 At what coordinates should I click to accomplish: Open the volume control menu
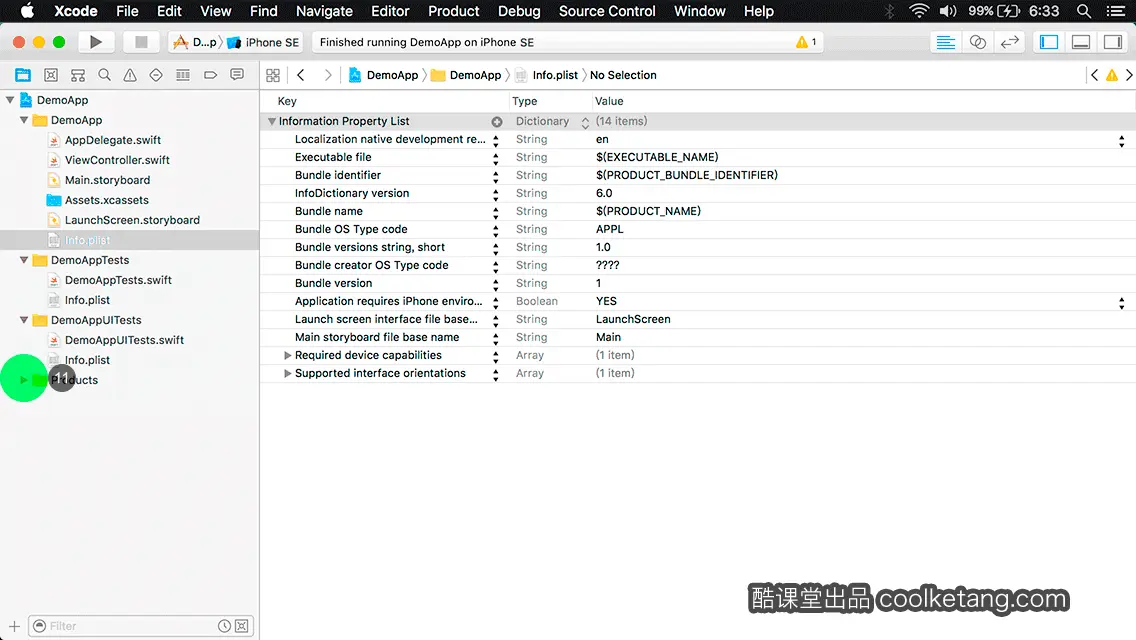(x=948, y=11)
